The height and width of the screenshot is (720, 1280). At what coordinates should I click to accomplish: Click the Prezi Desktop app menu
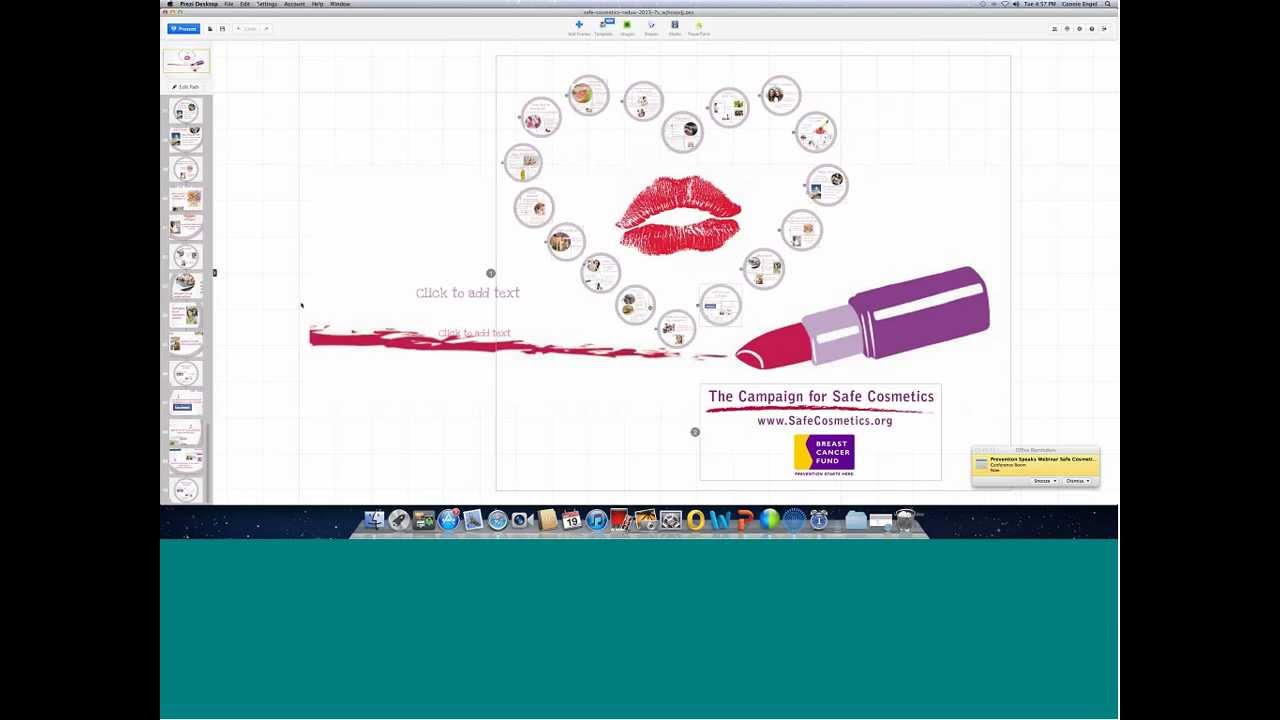click(x=199, y=4)
